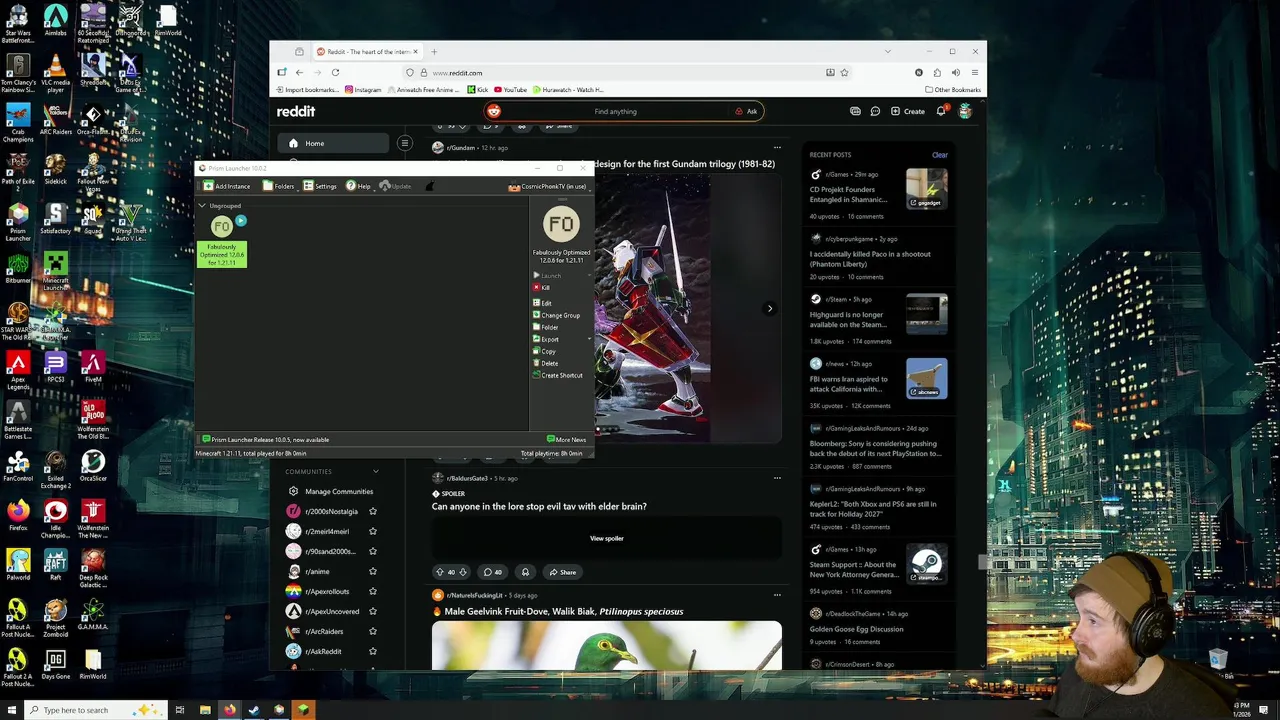
Task: Favorite r/2000sNostalgia with star
Action: pyautogui.click(x=373, y=511)
